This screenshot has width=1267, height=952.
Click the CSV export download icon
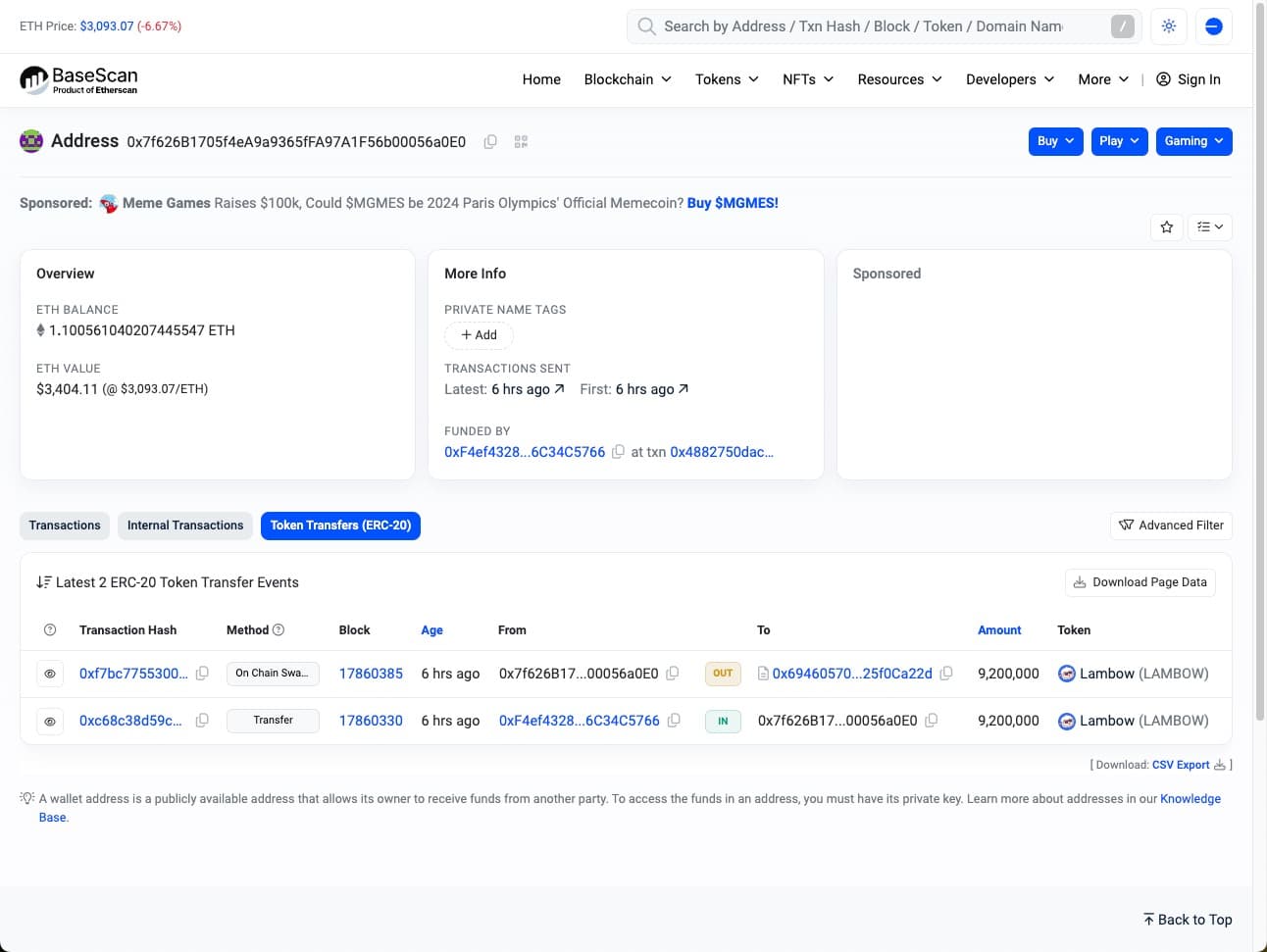[1220, 765]
